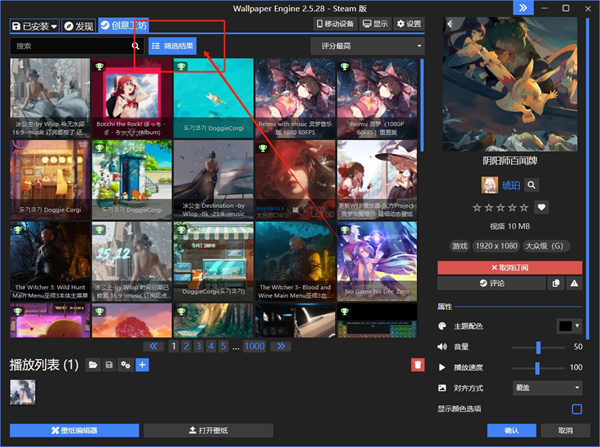
Task: Select No Game No Life Zero wallpaper
Action: (377, 261)
